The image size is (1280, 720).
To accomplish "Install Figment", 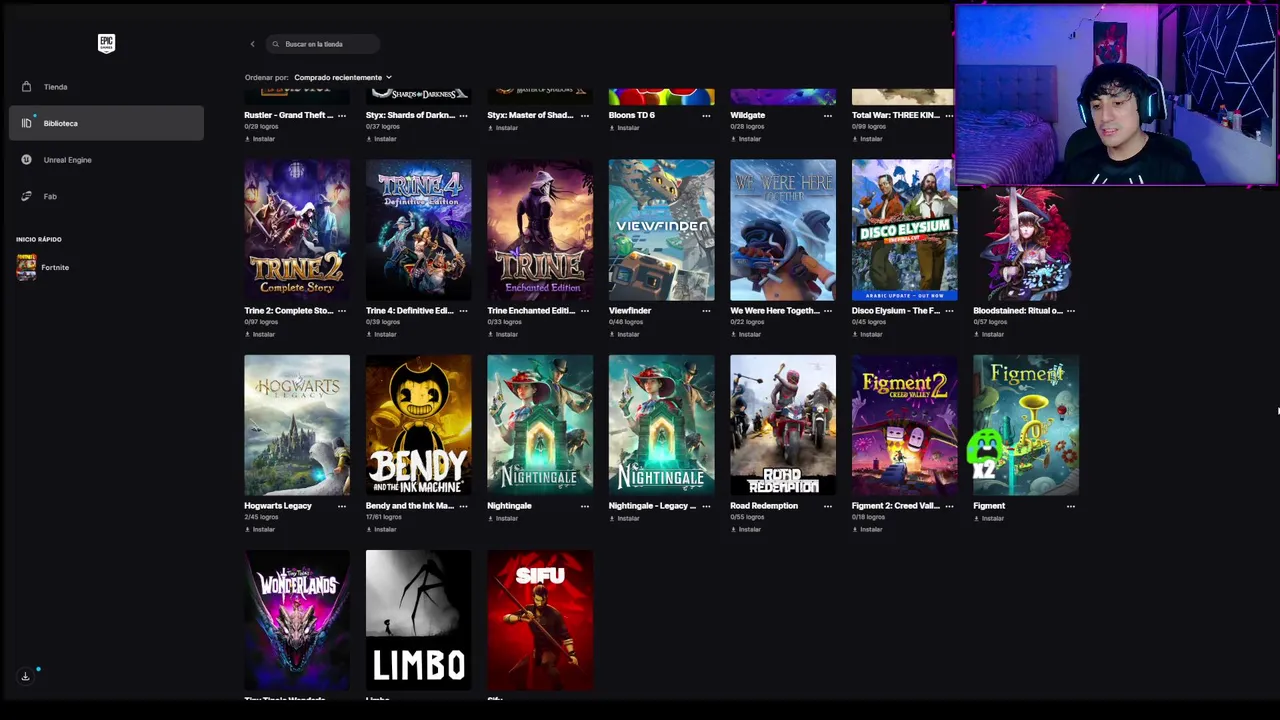I will click(x=989, y=518).
